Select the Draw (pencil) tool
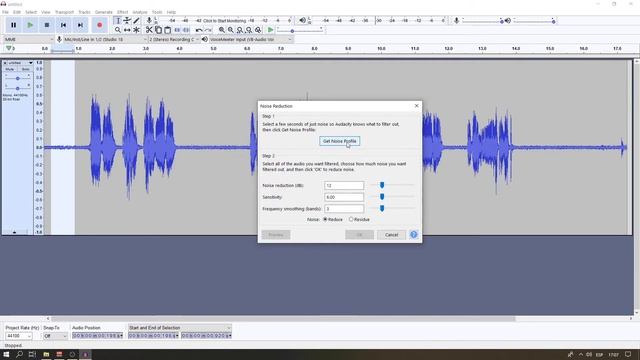 tap(136, 20)
